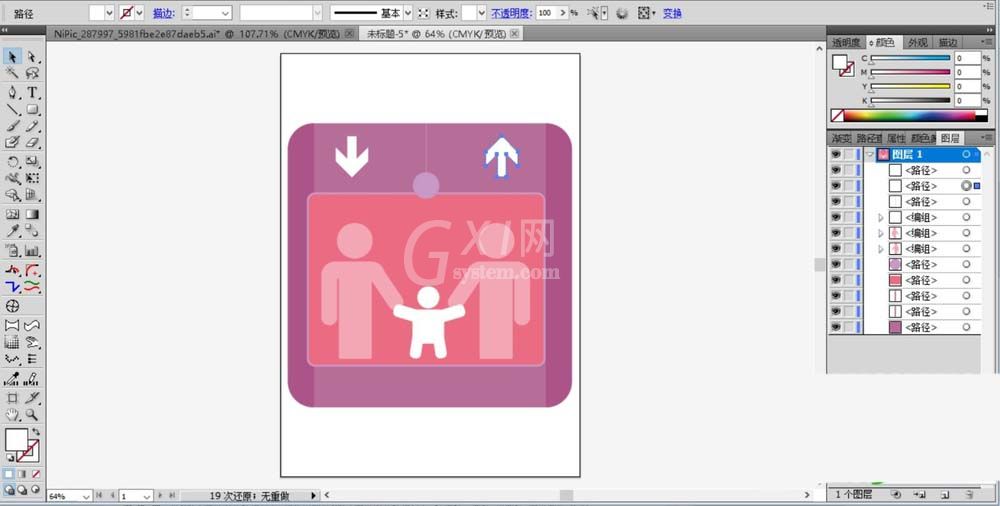Select the Blend tool
1000x506 pixels.
(x=32, y=231)
